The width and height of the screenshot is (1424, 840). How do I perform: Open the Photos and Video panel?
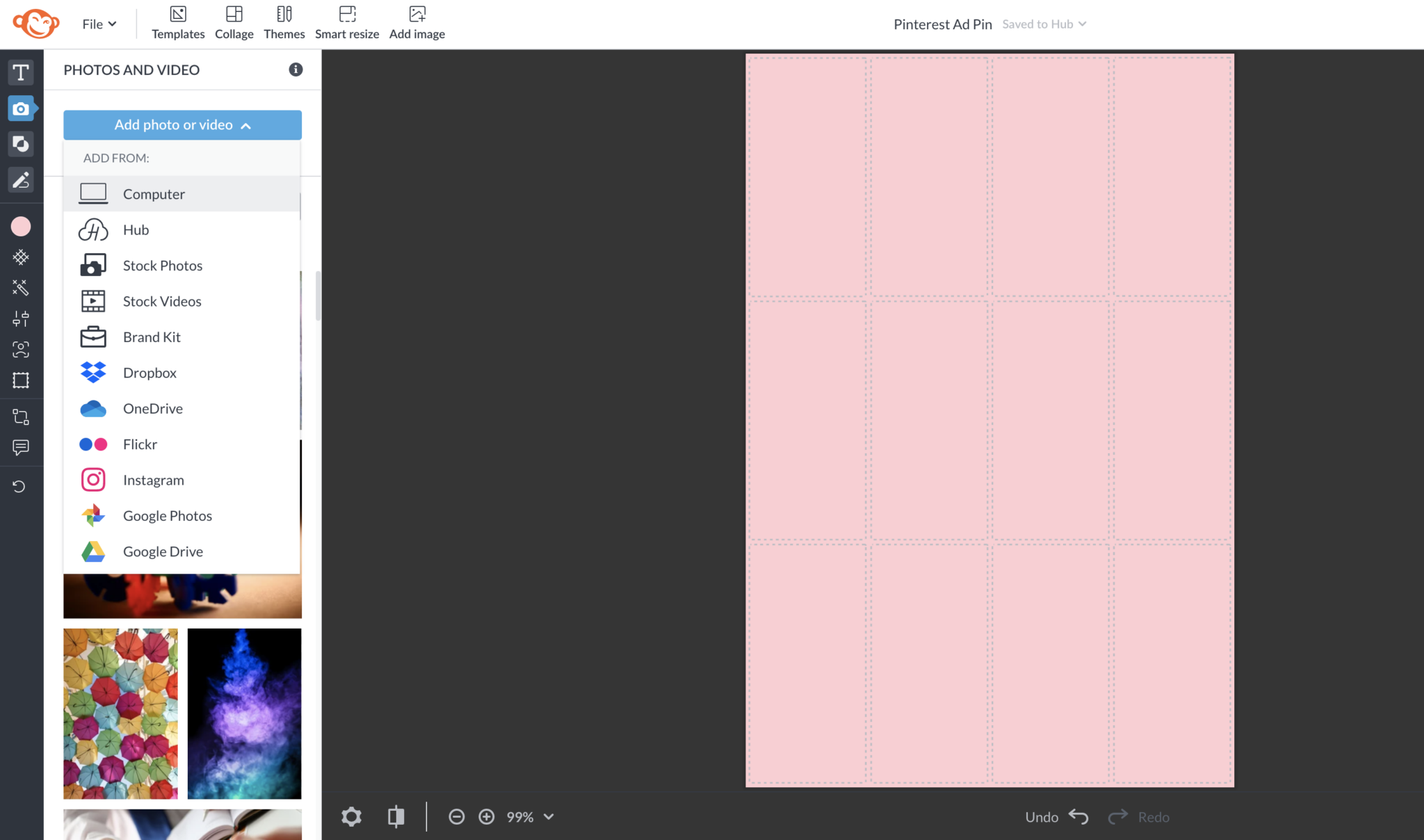click(21, 108)
